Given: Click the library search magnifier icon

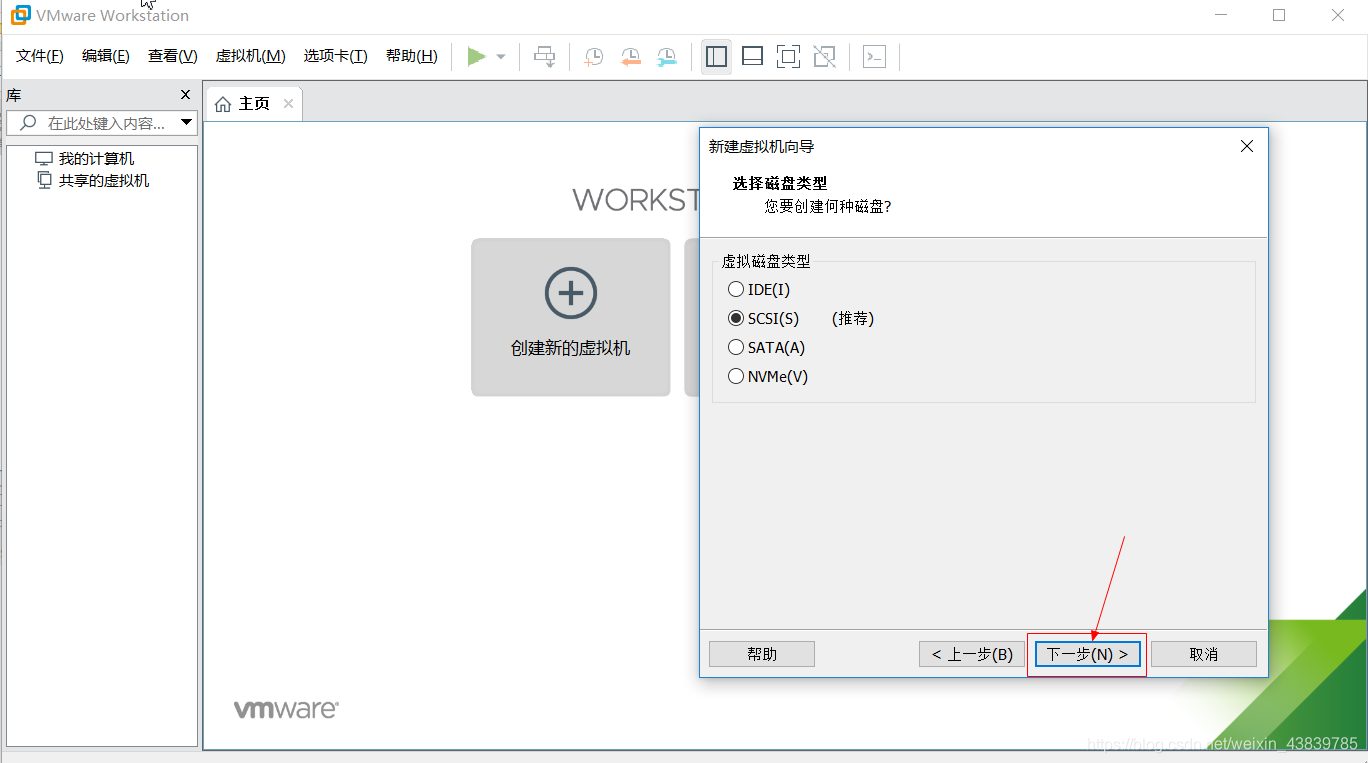Looking at the screenshot, I should click(x=29, y=123).
